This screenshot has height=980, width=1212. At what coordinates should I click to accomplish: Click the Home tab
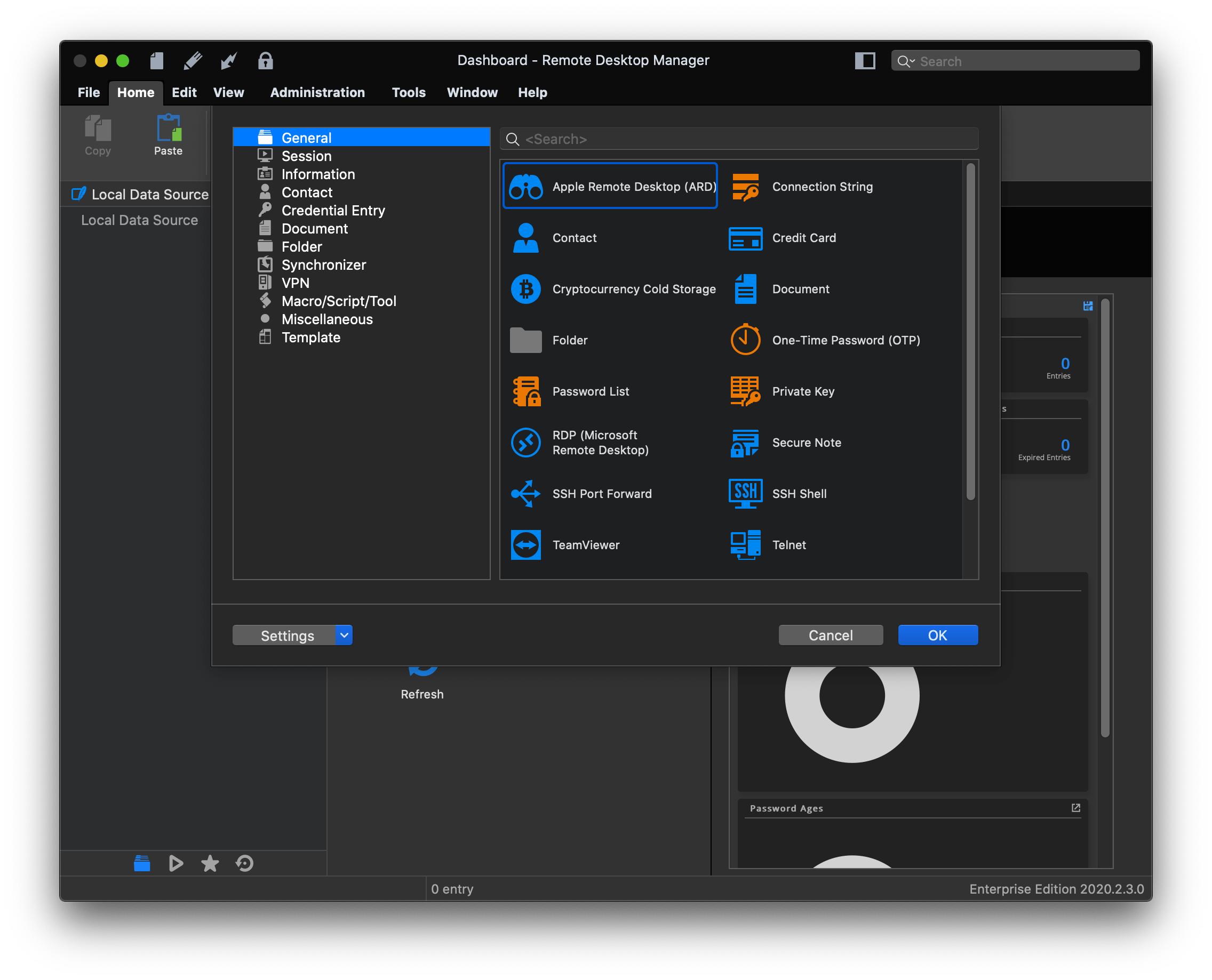pos(135,92)
